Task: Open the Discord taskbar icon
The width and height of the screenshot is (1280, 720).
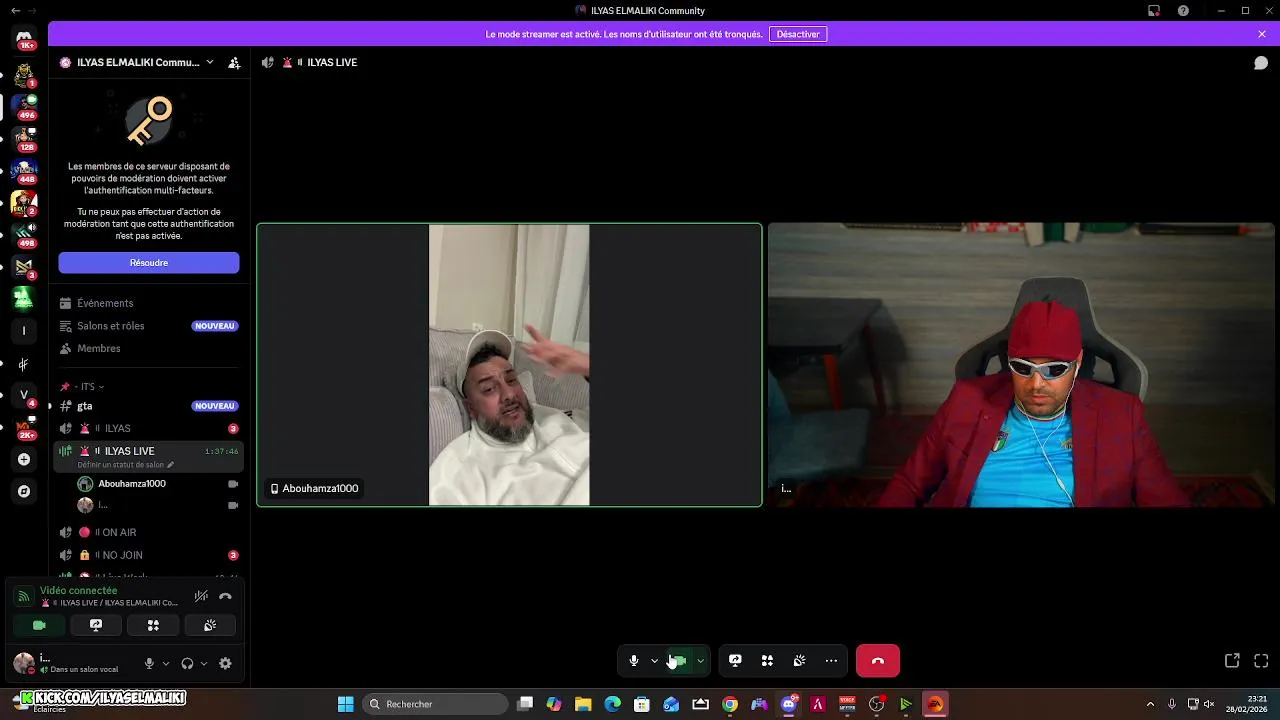Action: (x=789, y=704)
